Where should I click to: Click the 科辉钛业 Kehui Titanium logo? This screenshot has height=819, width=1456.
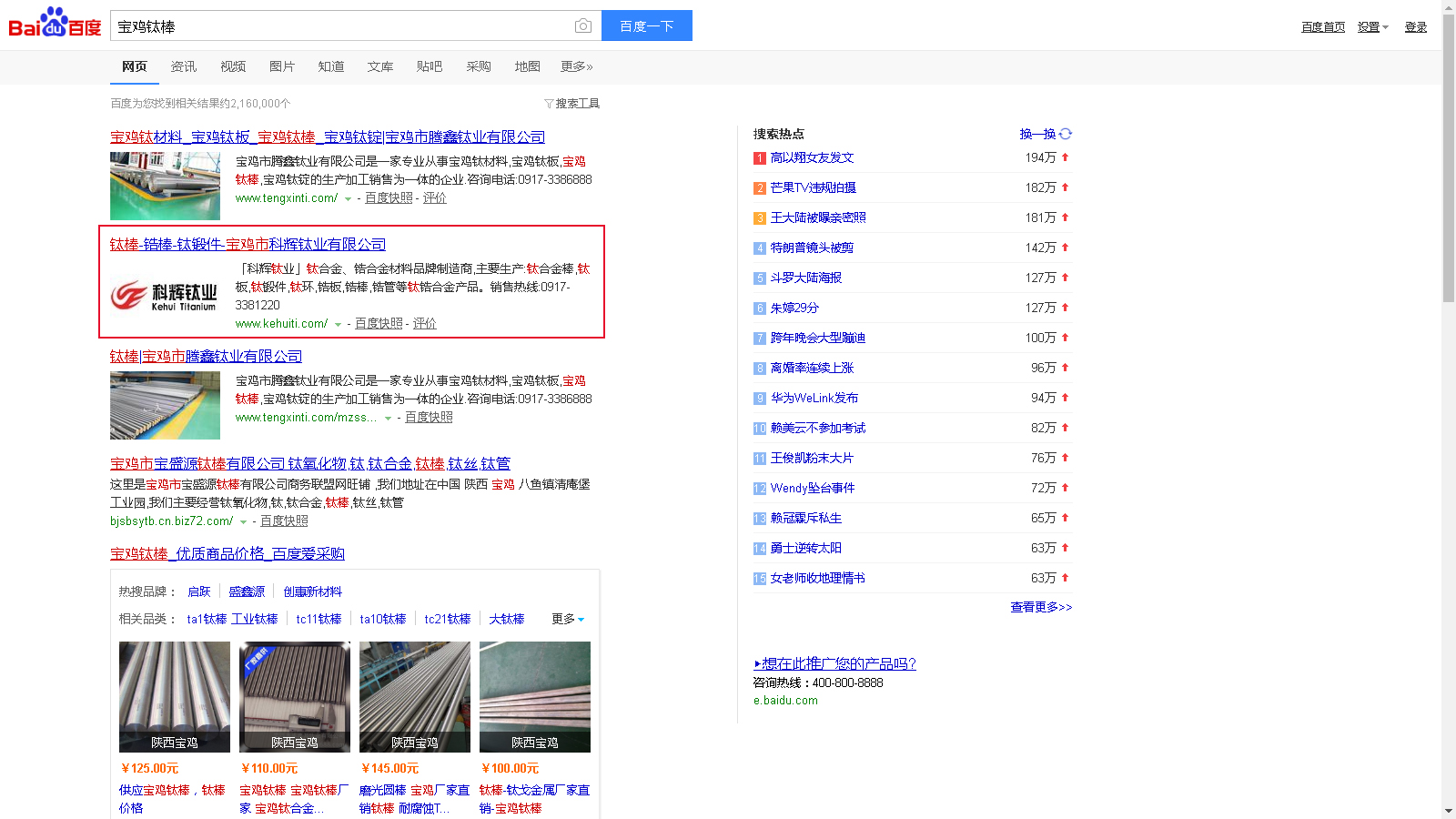165,296
